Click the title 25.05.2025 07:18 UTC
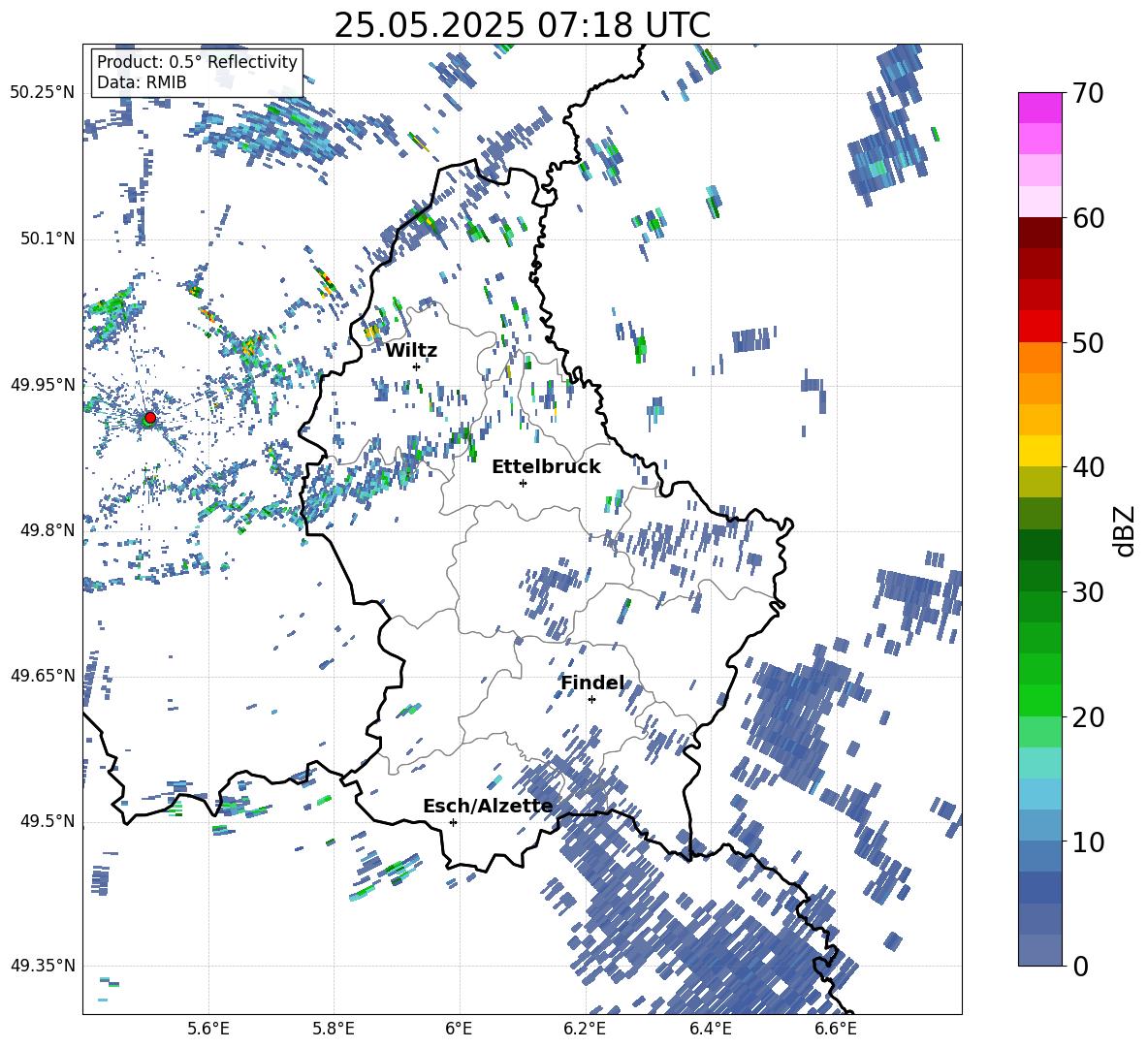This screenshot has width=1148, height=1048. click(x=522, y=25)
